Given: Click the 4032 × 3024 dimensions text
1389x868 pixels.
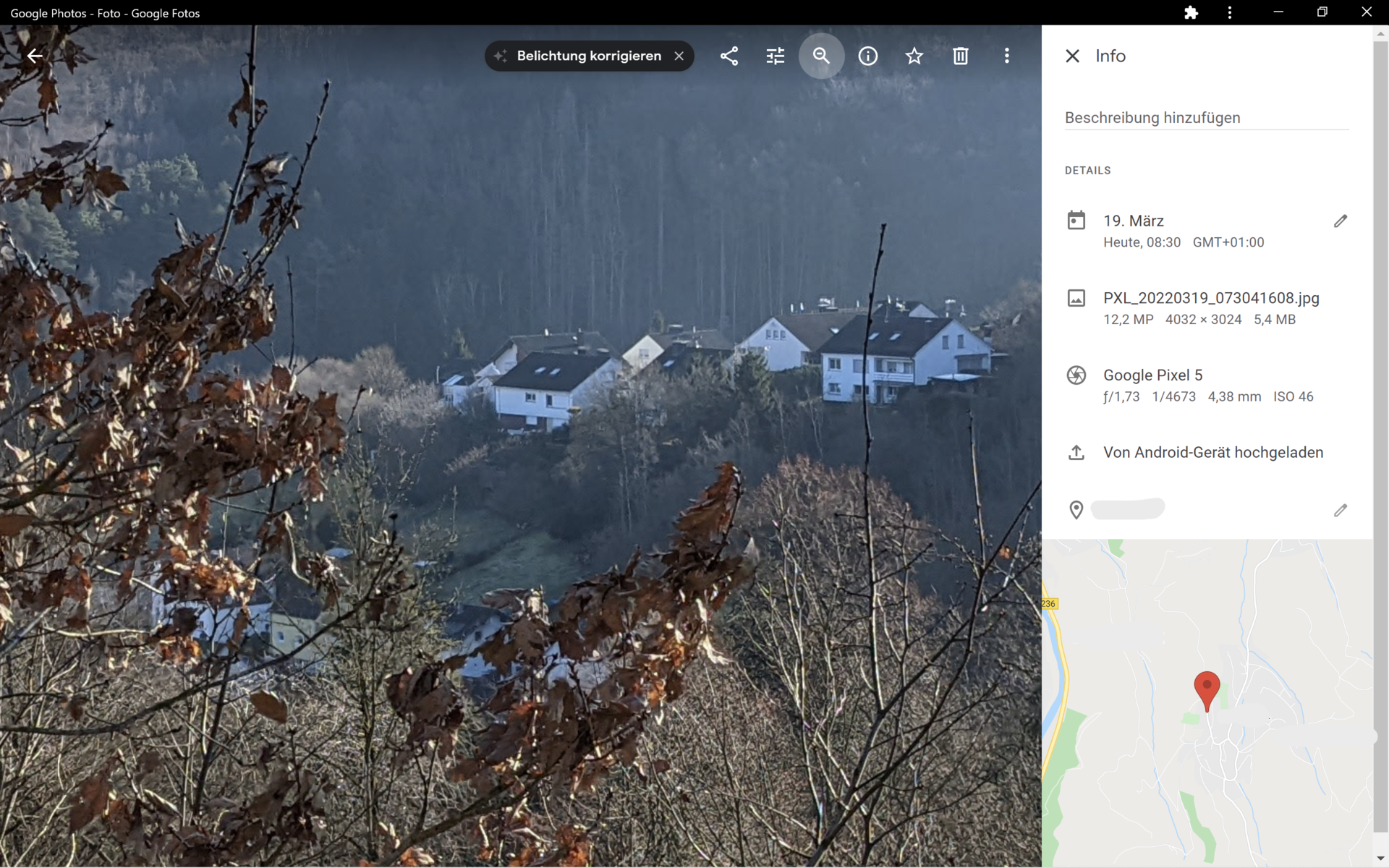Looking at the screenshot, I should (1203, 319).
